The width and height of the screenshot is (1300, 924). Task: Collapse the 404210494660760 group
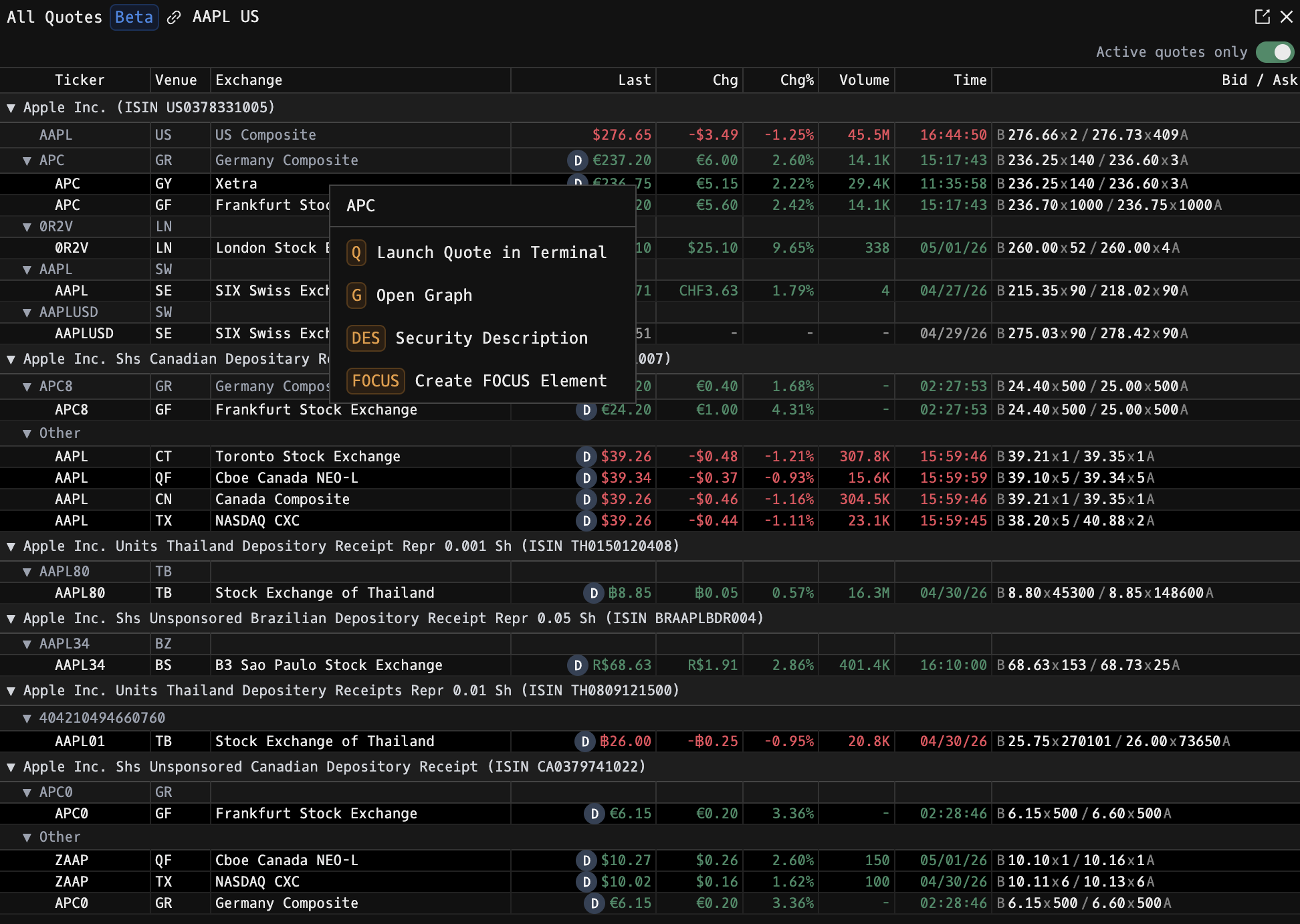coord(27,718)
